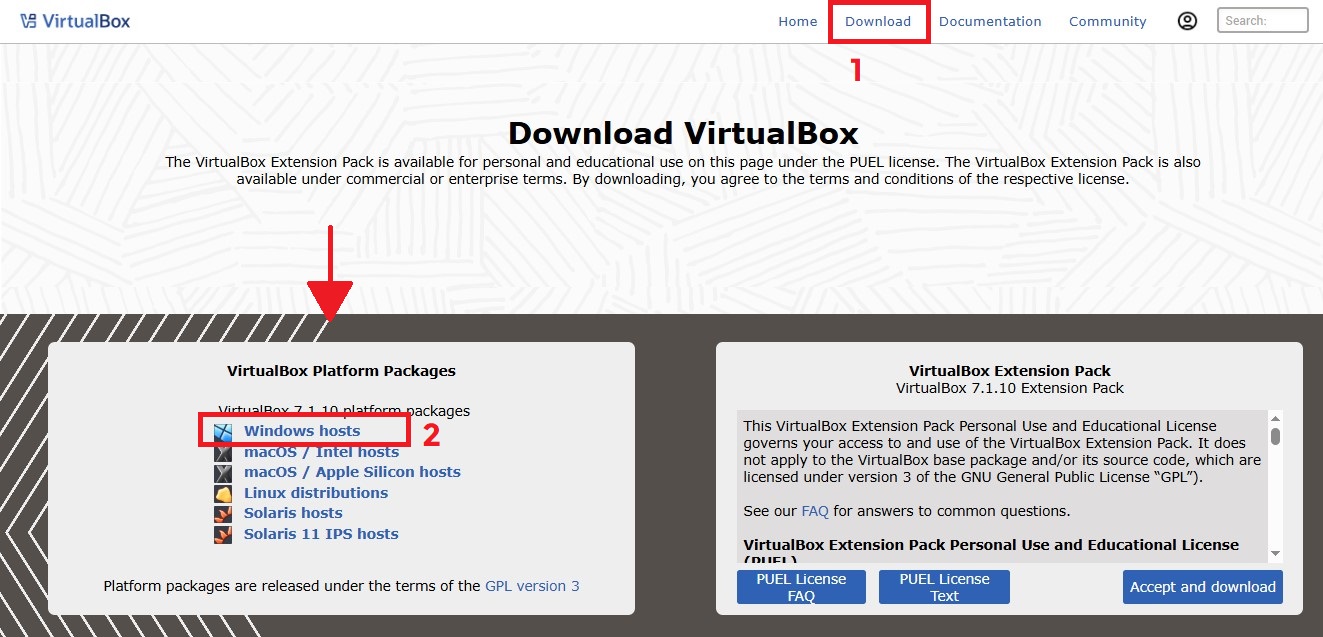Open the Download menu item
This screenshot has width=1323, height=637.
(x=878, y=21)
